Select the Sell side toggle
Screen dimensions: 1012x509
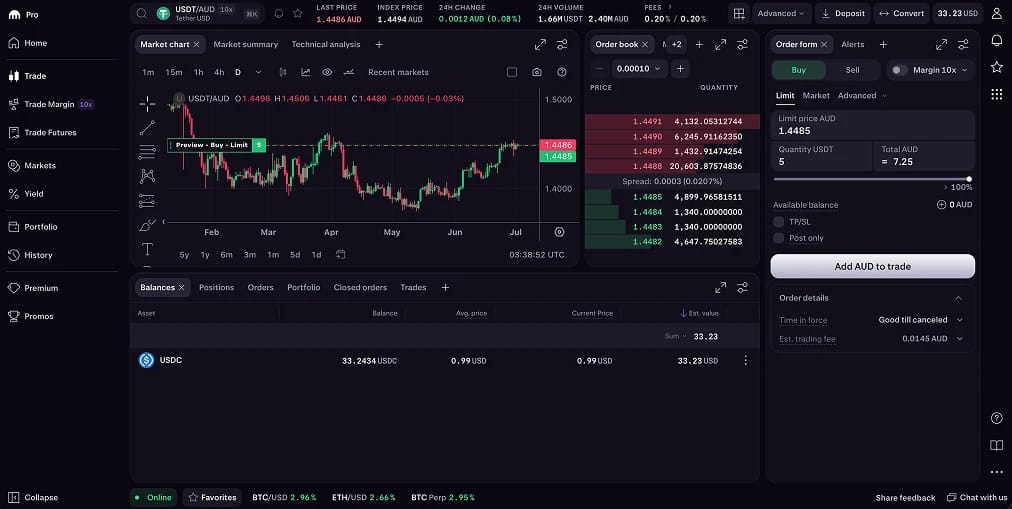(853, 70)
